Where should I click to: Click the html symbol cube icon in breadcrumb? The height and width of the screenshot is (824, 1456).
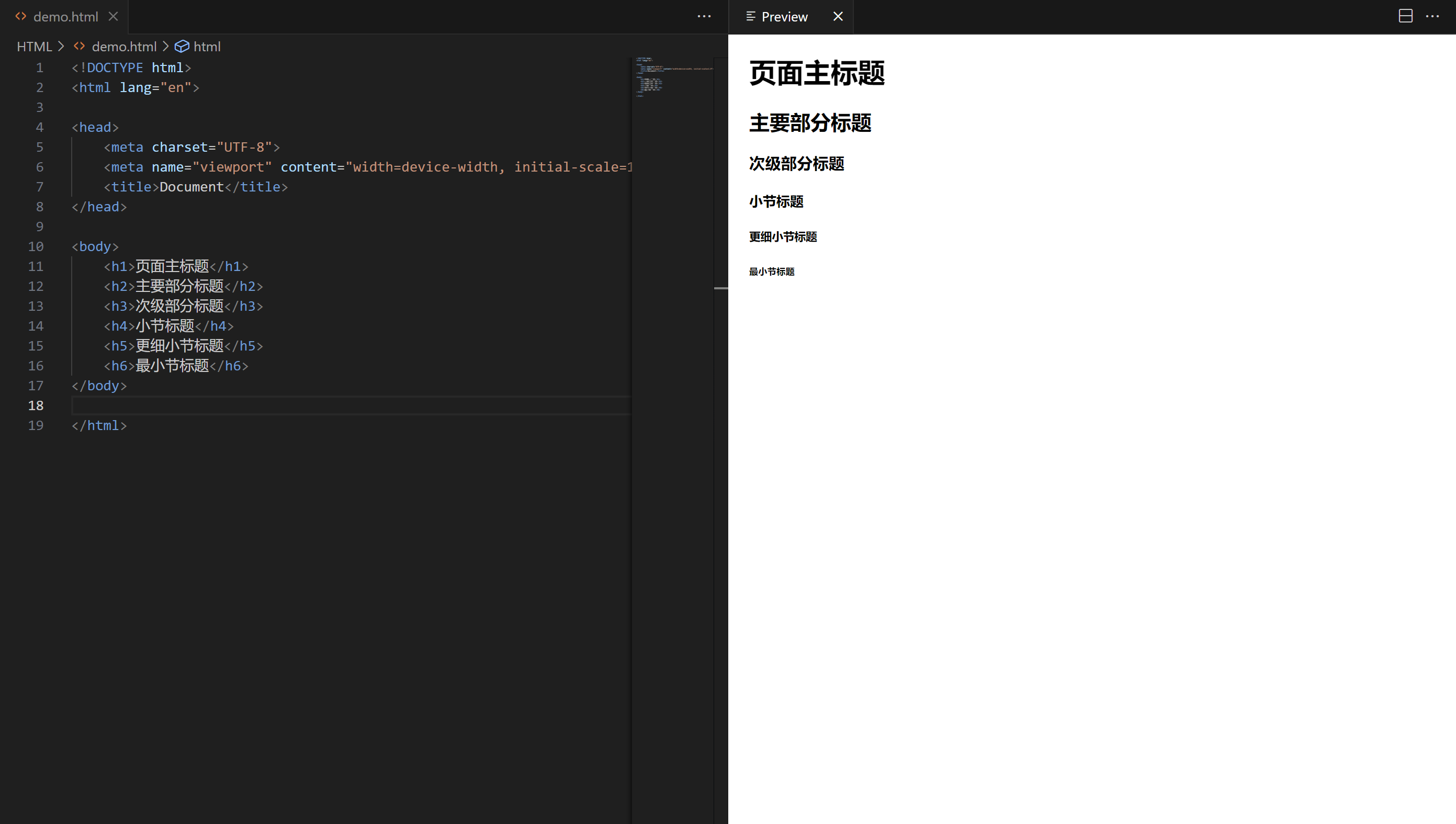(x=182, y=47)
